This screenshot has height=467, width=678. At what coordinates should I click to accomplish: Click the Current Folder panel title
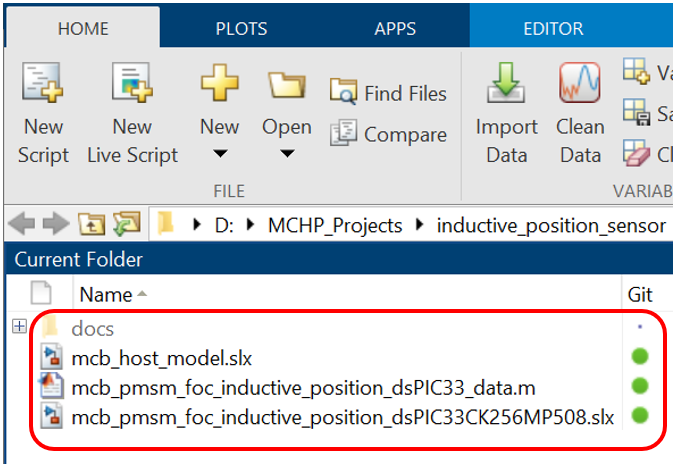pyautogui.click(x=78, y=259)
